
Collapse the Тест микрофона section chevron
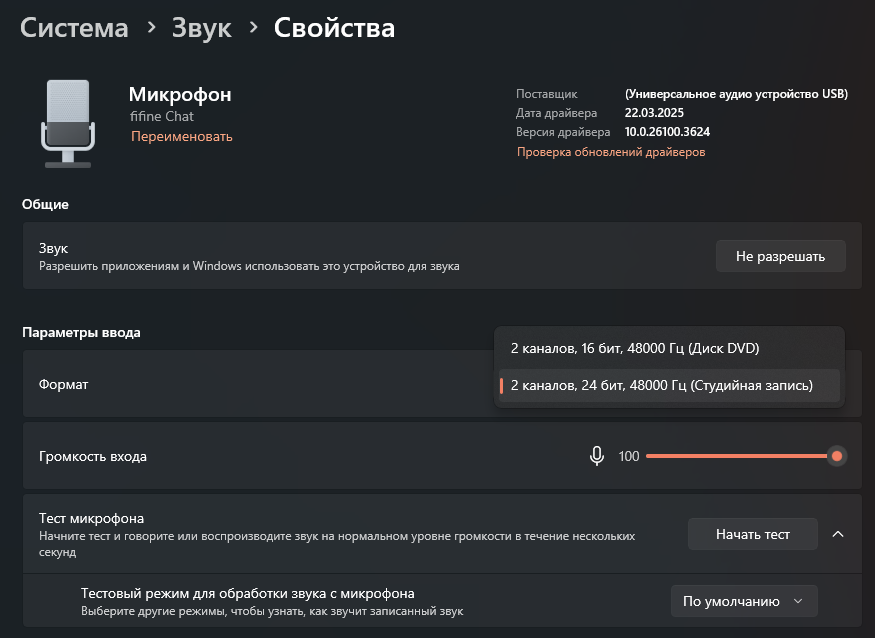click(x=838, y=534)
